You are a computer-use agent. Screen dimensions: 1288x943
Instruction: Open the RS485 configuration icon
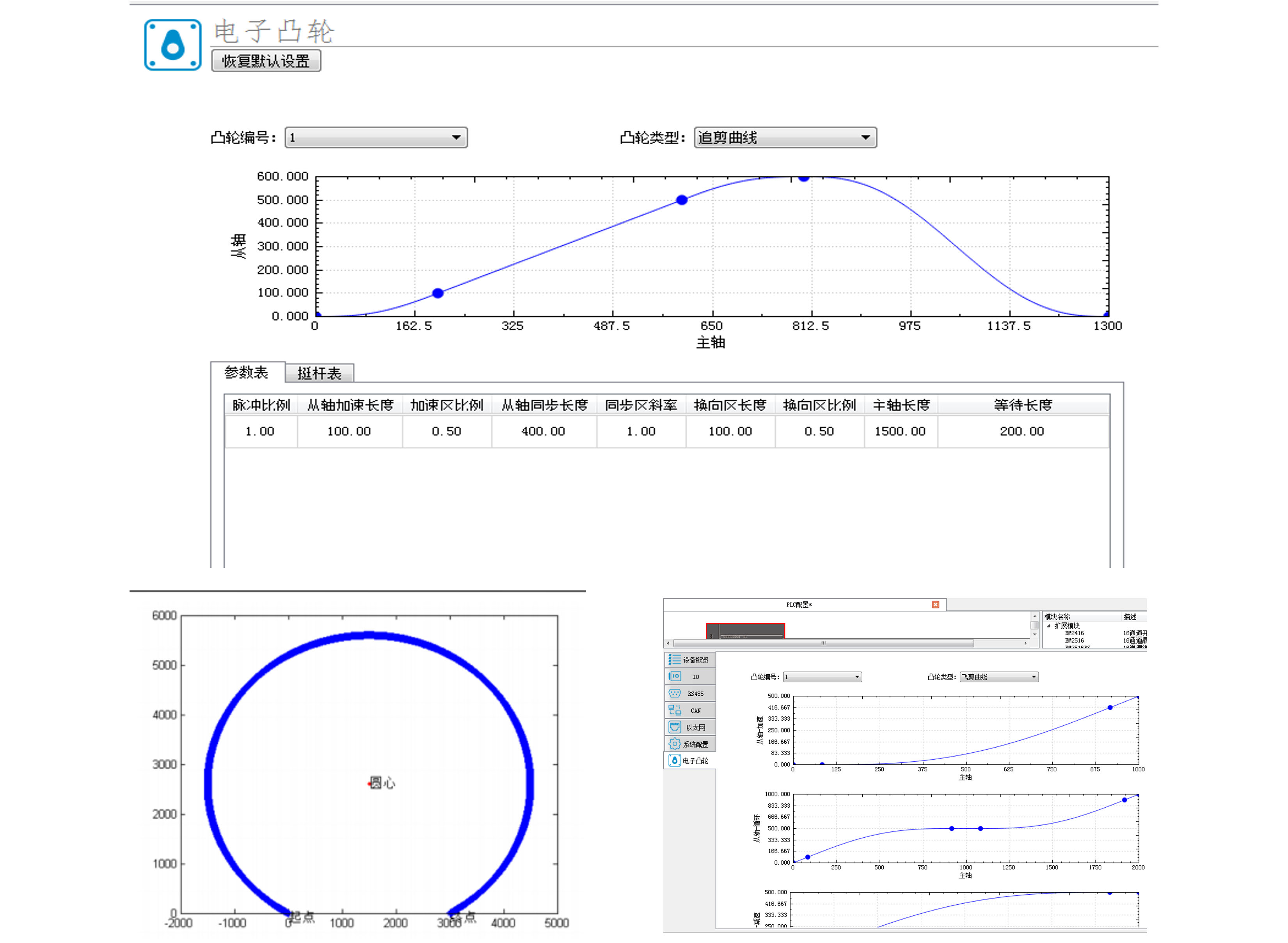[675, 693]
